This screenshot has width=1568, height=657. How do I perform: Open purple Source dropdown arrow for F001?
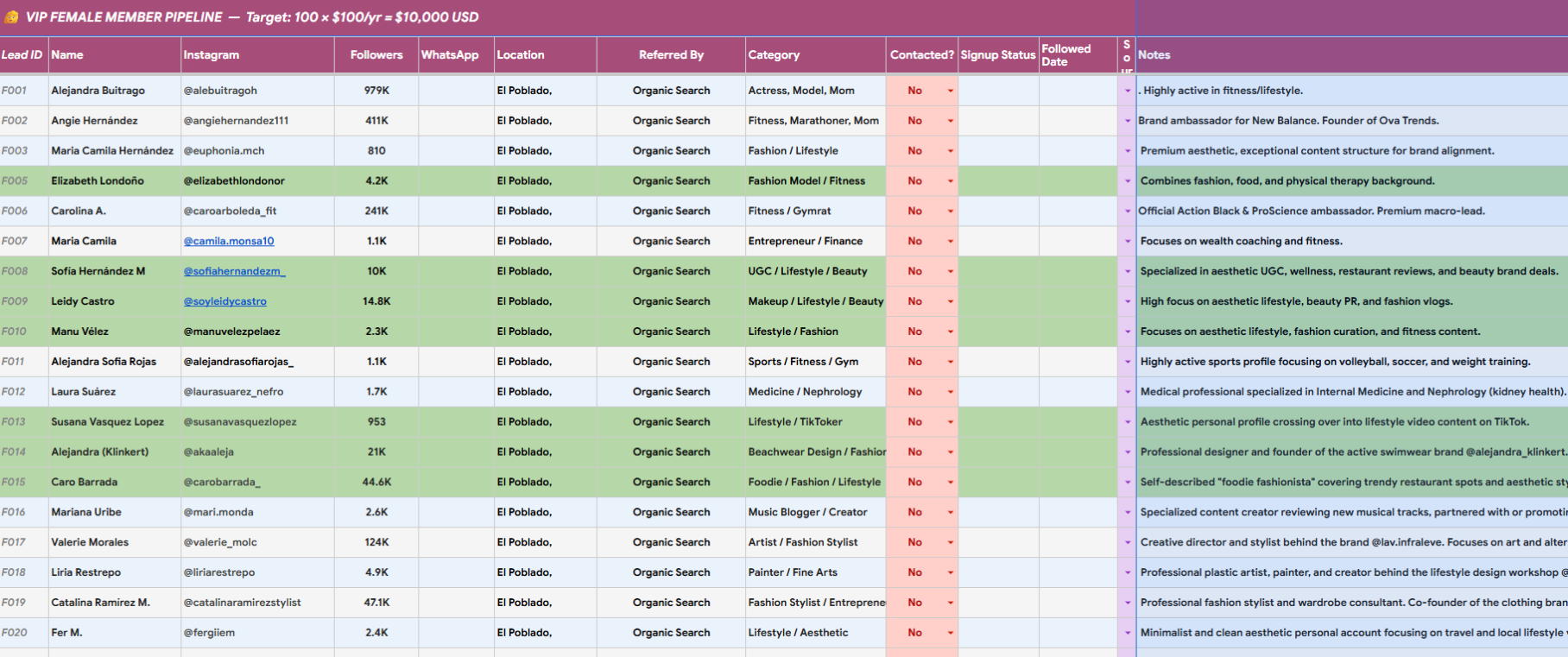(1128, 91)
